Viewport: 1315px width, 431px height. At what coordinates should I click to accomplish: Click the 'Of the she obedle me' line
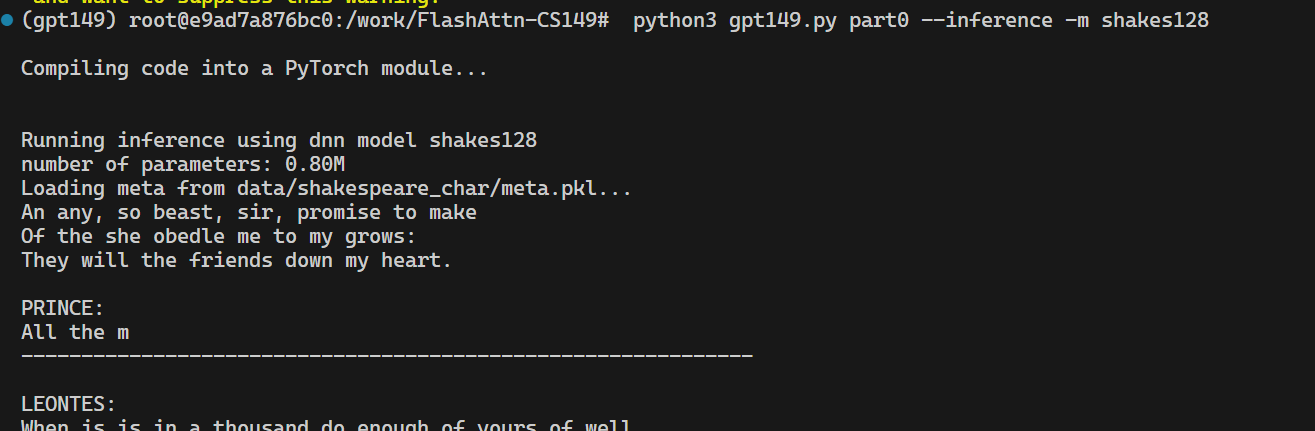click(x=219, y=237)
